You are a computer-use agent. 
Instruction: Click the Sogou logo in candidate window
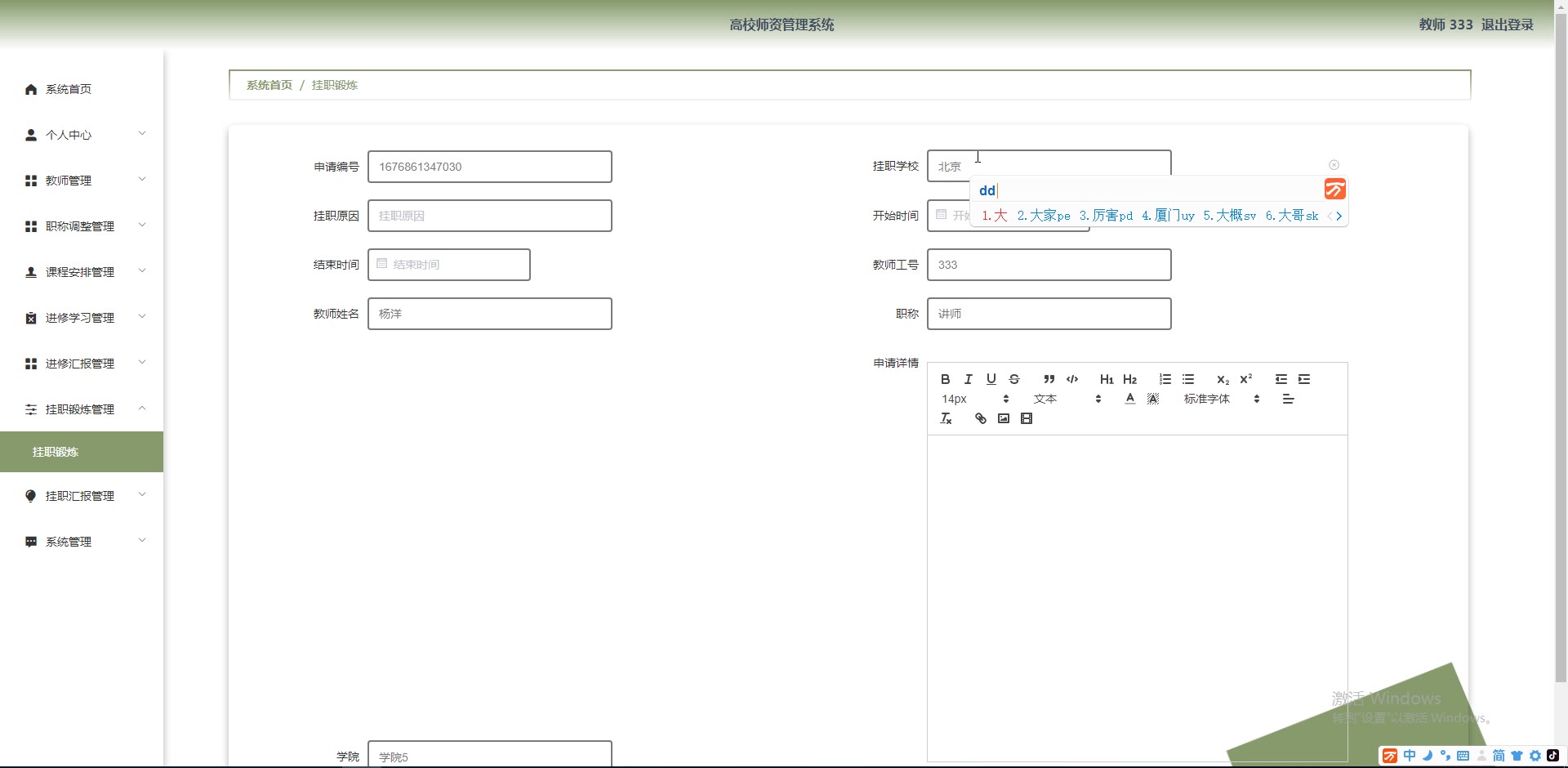[x=1334, y=190]
